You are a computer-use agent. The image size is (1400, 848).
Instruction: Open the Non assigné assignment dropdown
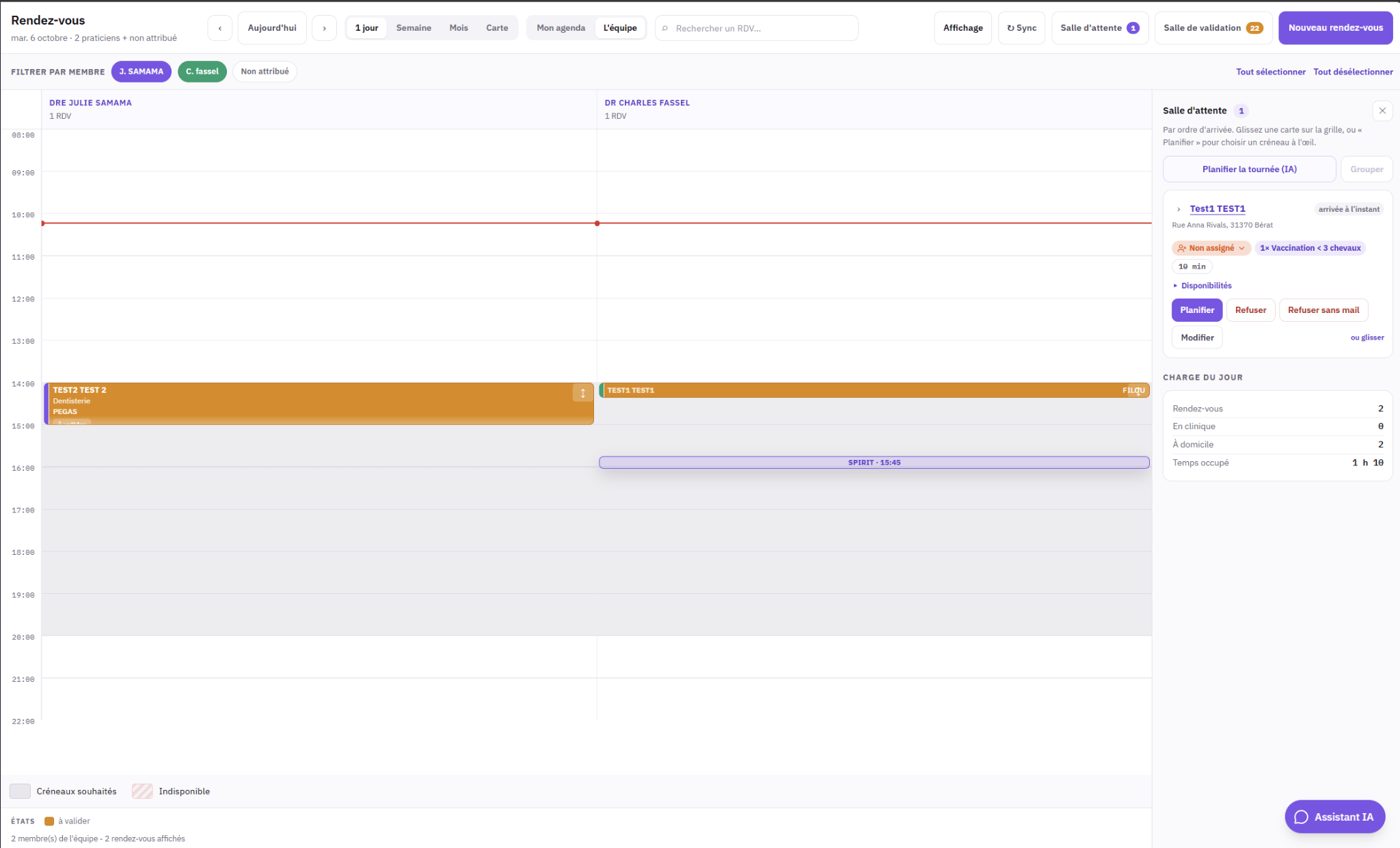(x=1211, y=248)
